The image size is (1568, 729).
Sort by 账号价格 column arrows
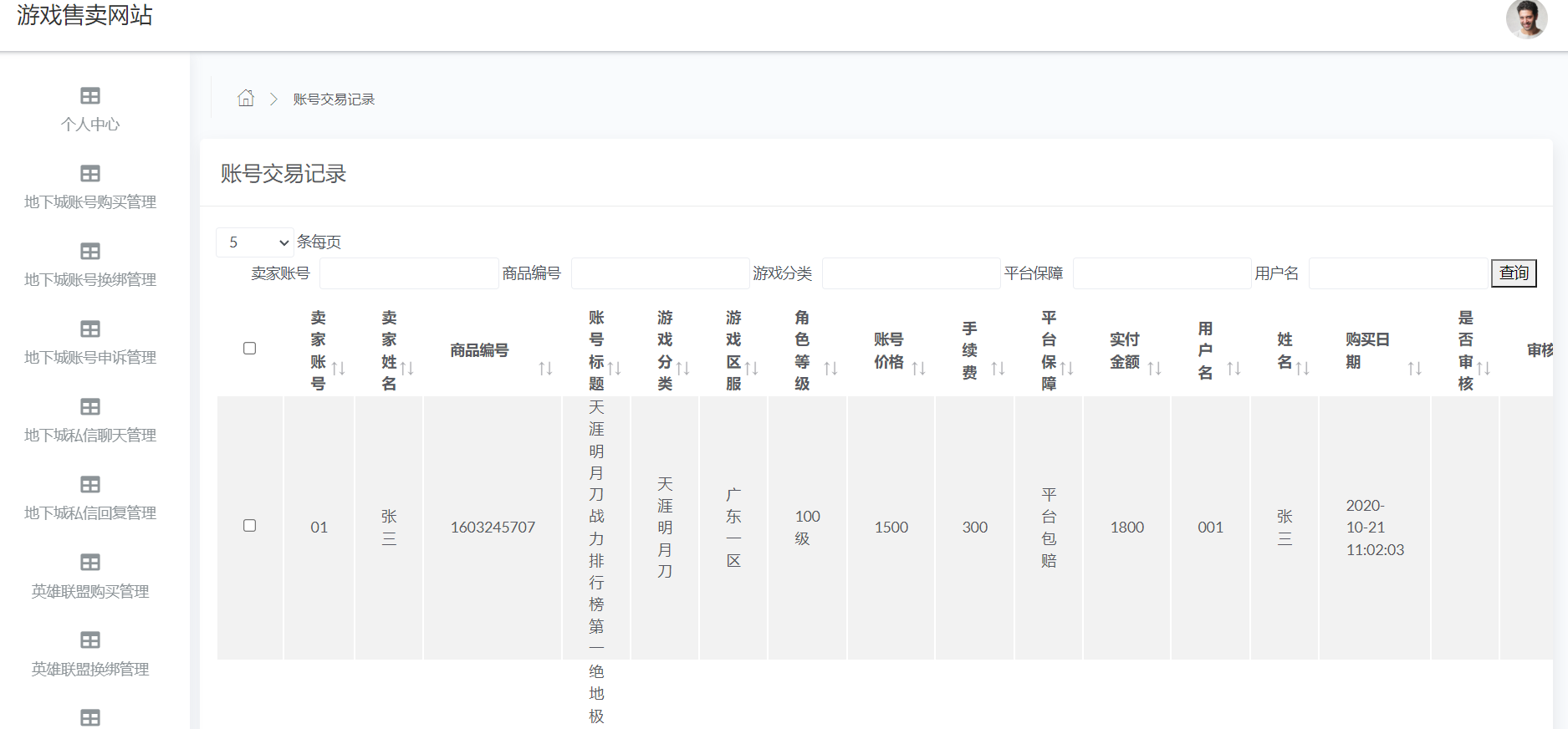(x=918, y=369)
